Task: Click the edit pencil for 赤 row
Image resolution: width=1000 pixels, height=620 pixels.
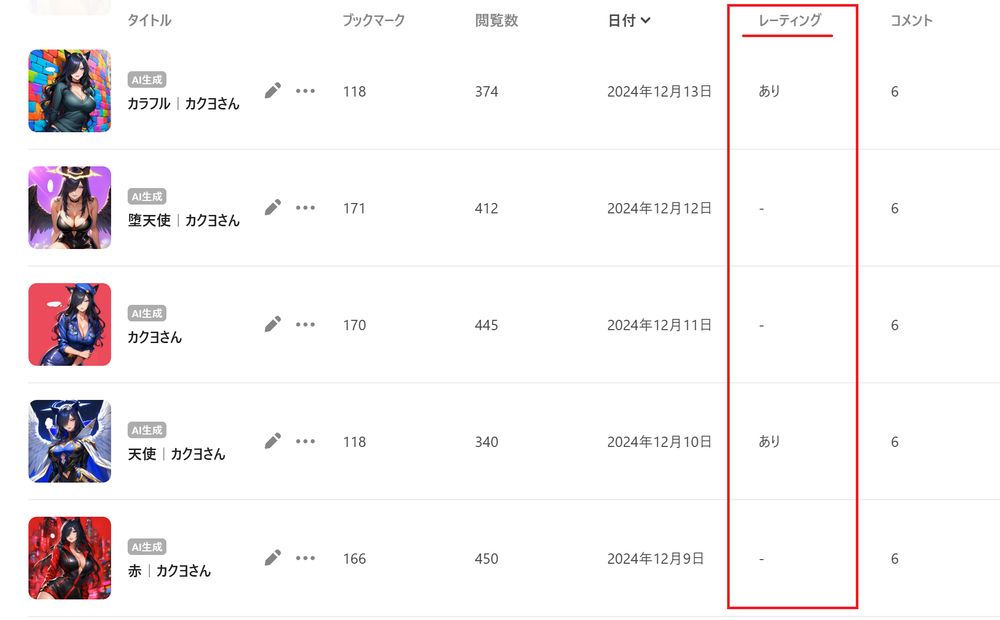Action: (272, 558)
